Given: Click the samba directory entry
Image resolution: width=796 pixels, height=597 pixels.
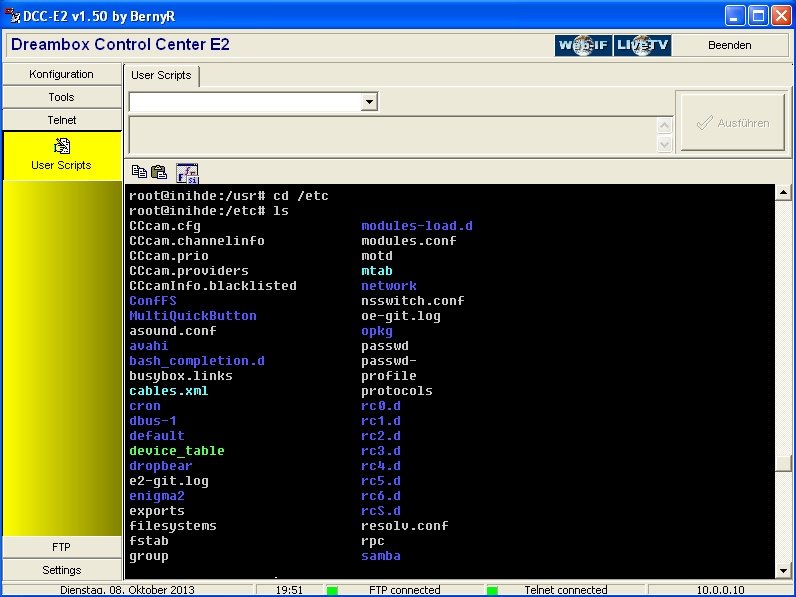Looking at the screenshot, I should (x=381, y=556).
